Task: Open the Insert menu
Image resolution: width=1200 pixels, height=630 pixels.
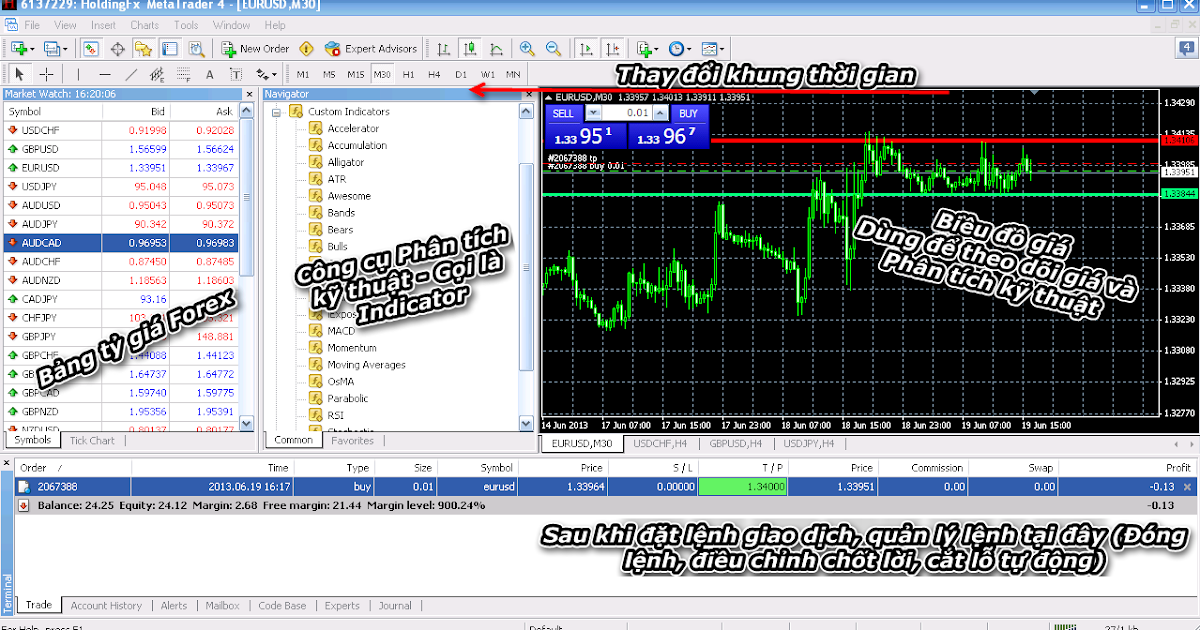Action: pos(103,25)
